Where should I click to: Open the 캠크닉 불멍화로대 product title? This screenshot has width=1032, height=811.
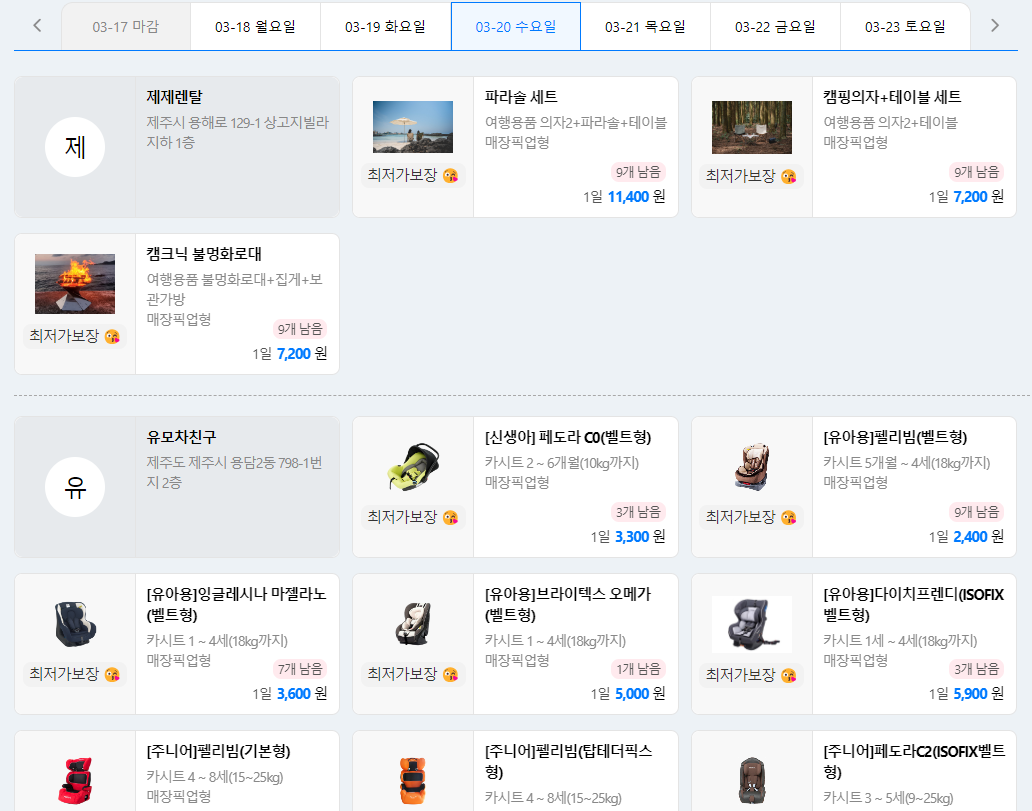204,254
